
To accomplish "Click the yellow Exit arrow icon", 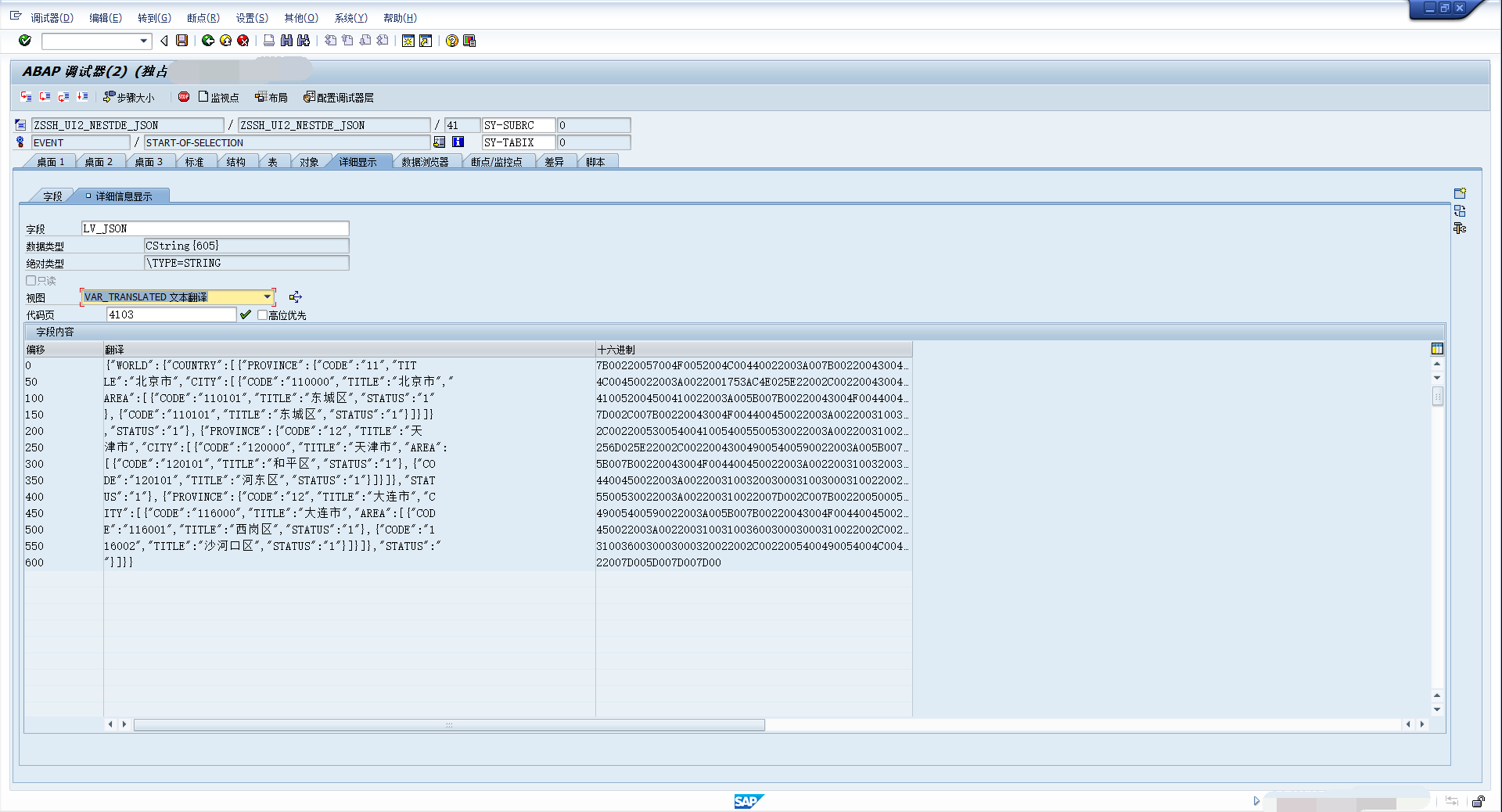I will (x=226, y=41).
